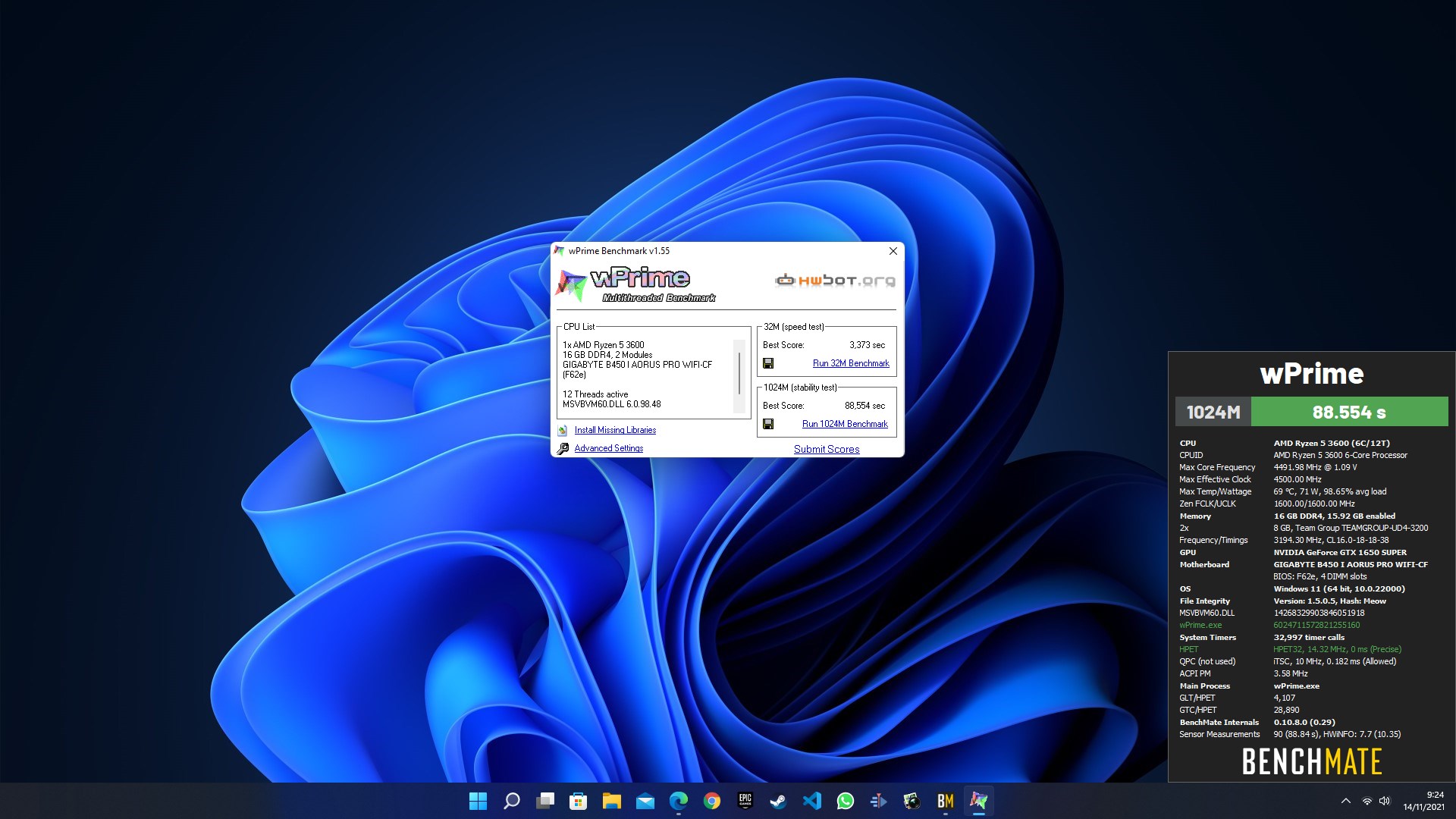
Task: Open taskbar Search
Action: pos(512,801)
